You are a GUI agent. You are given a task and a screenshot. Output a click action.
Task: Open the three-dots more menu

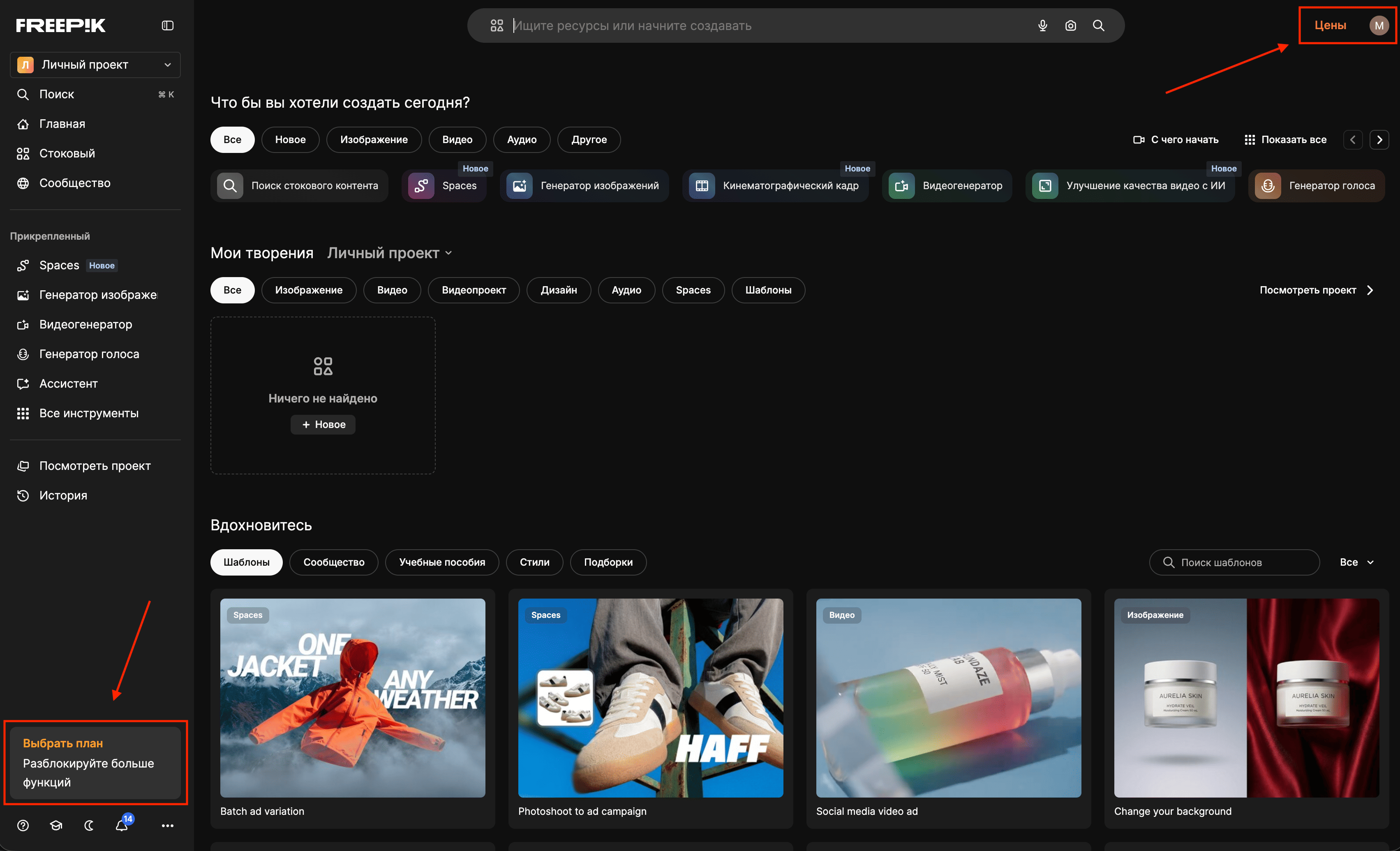coord(167,826)
